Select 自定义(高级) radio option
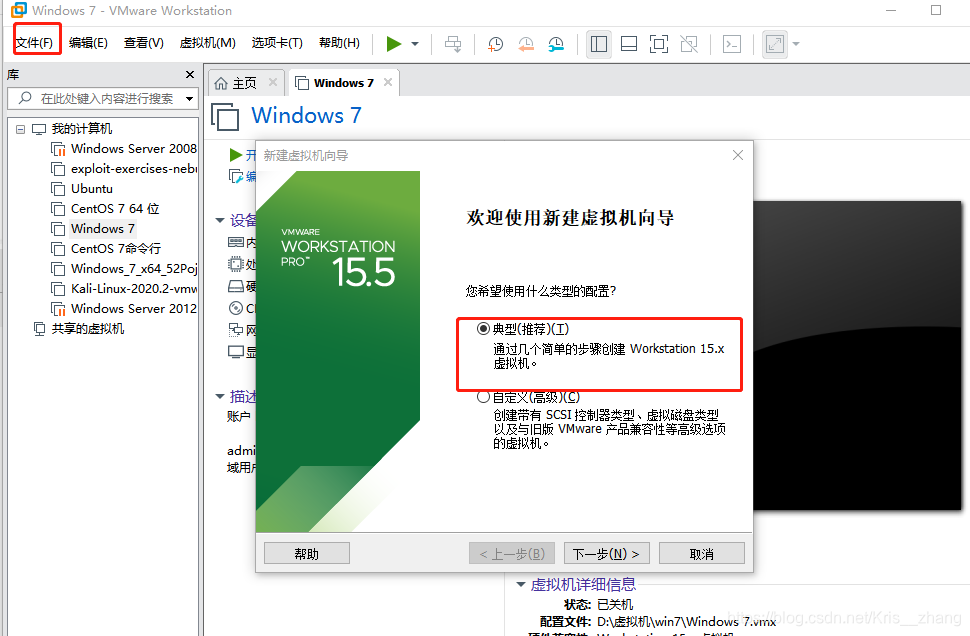The image size is (970, 636). (x=483, y=397)
